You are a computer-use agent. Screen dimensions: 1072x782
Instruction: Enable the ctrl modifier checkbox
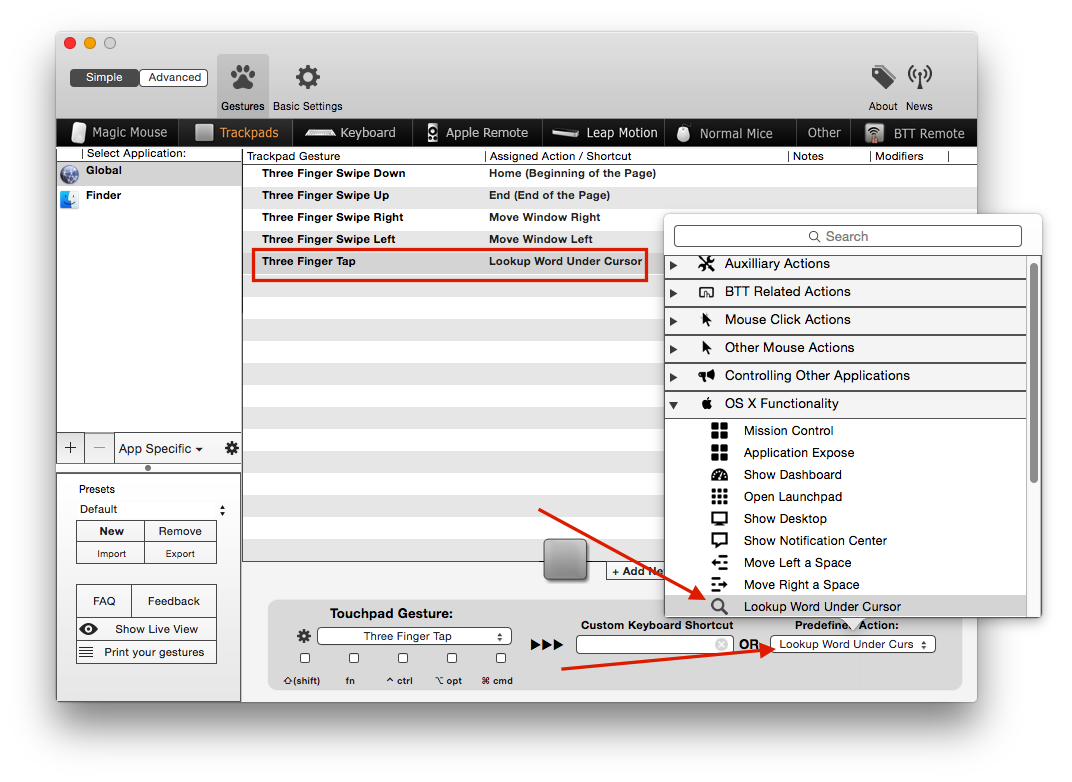click(403, 658)
